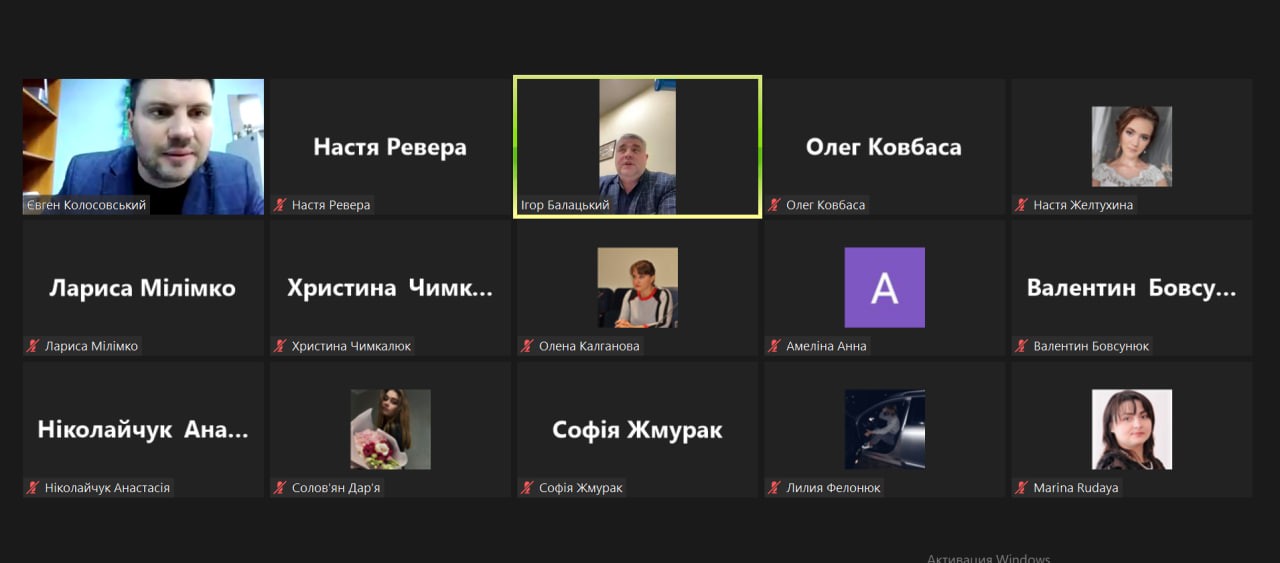Screen dimensions: 1280x563
Task: Click the small Ніколайчук Анастасія name label
Action: pyautogui.click(x=107, y=488)
